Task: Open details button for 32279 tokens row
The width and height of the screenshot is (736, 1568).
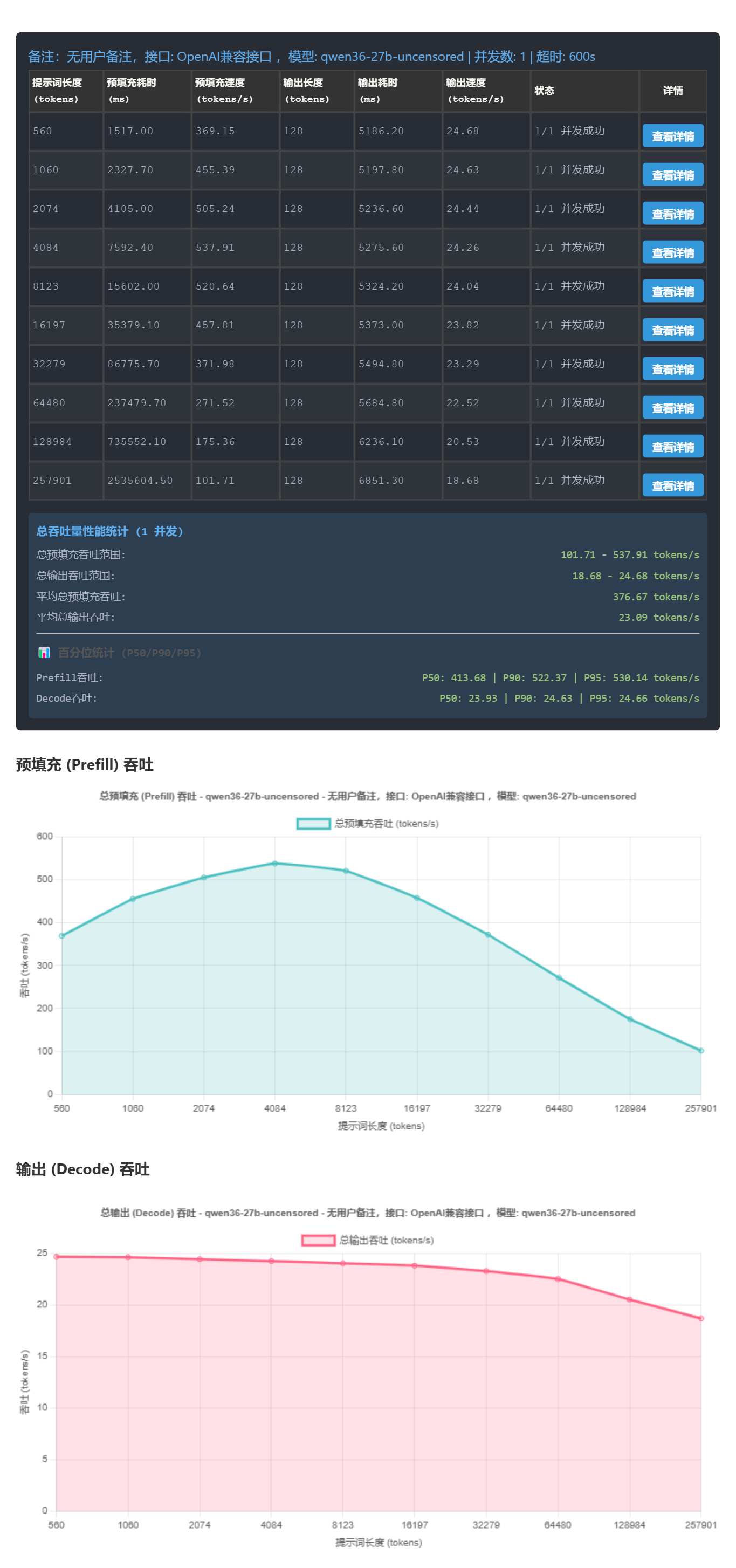Action: point(672,369)
